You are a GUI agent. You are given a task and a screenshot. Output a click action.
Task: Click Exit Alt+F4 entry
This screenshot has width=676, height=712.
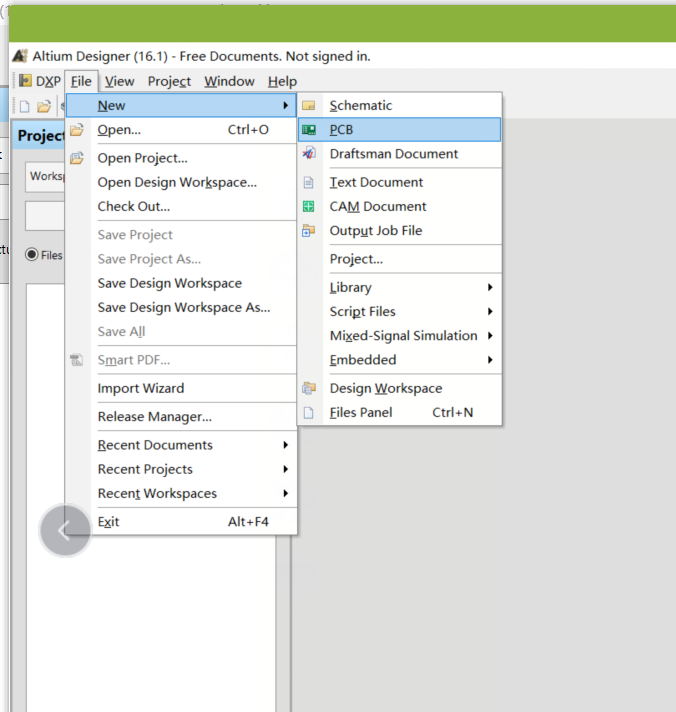pyautogui.click(x=182, y=522)
